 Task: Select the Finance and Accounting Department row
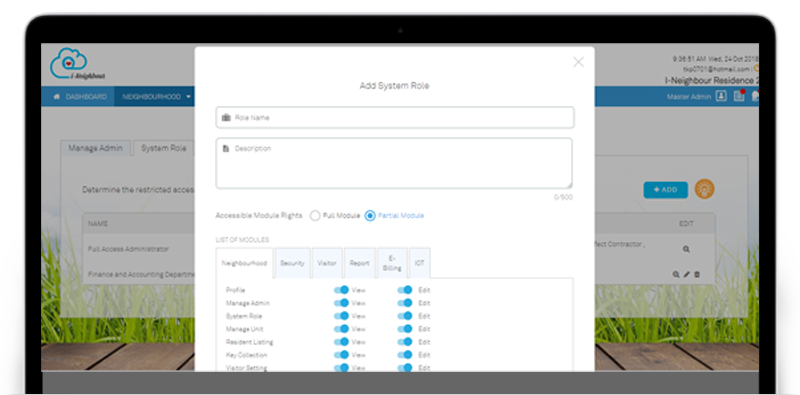point(141,275)
